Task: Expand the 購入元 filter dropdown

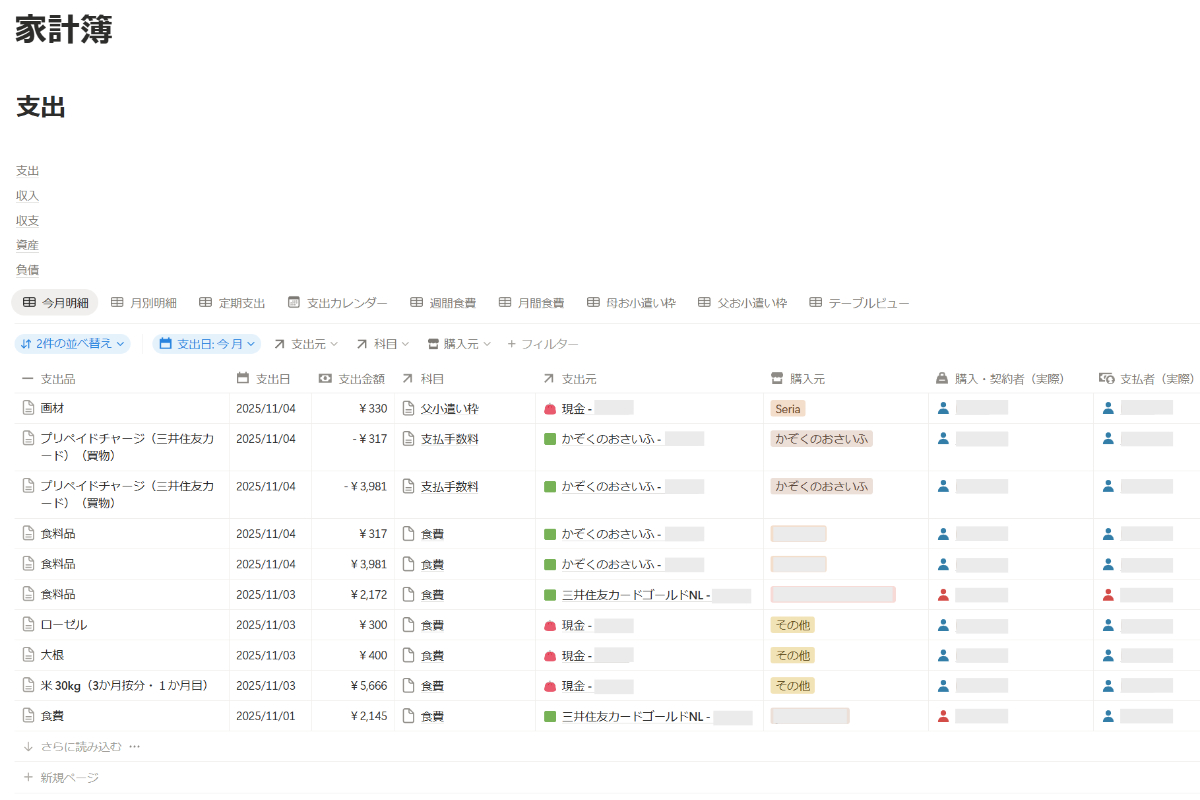Action: point(459,344)
